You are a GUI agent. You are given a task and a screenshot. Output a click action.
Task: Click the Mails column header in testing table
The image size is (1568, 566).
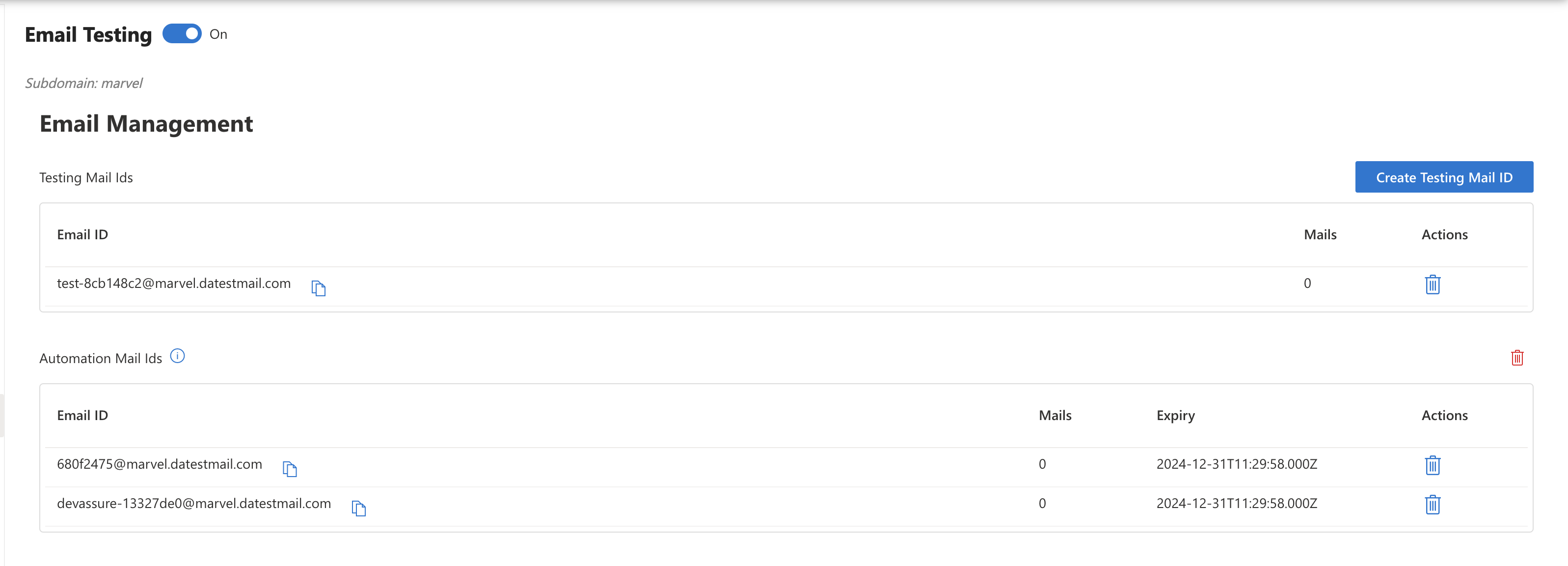click(1320, 234)
